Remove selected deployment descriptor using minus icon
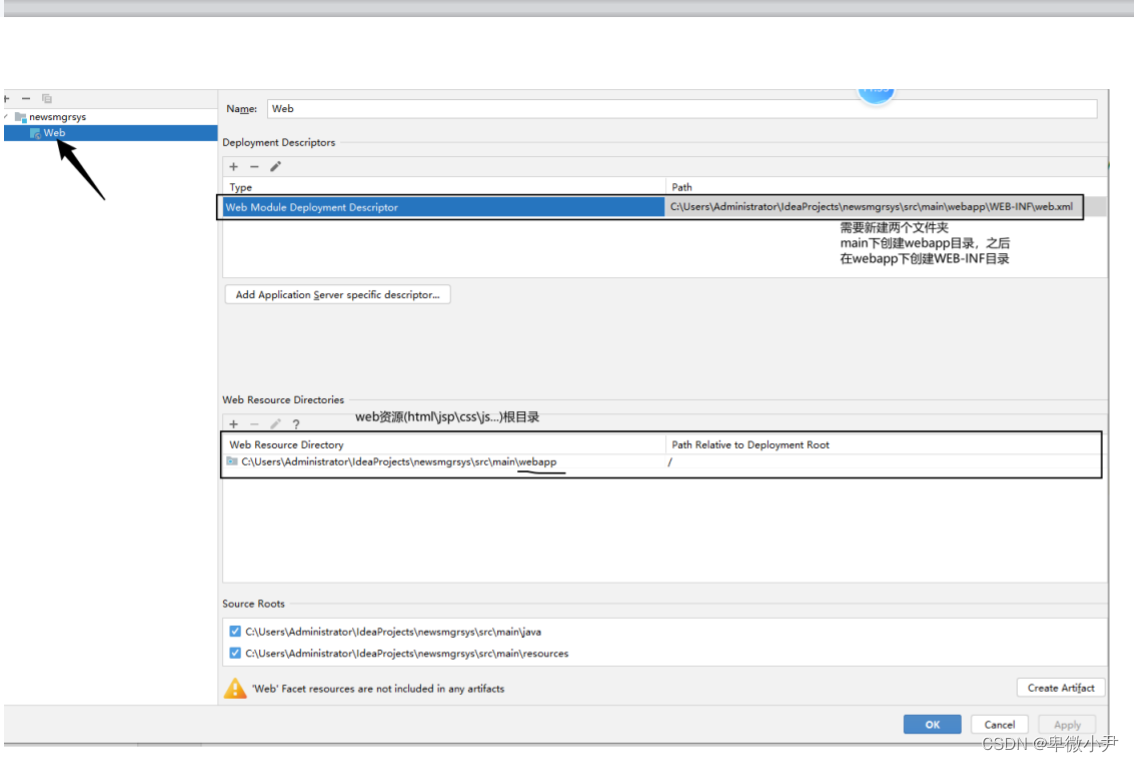The height and width of the screenshot is (762, 1134). 254,167
